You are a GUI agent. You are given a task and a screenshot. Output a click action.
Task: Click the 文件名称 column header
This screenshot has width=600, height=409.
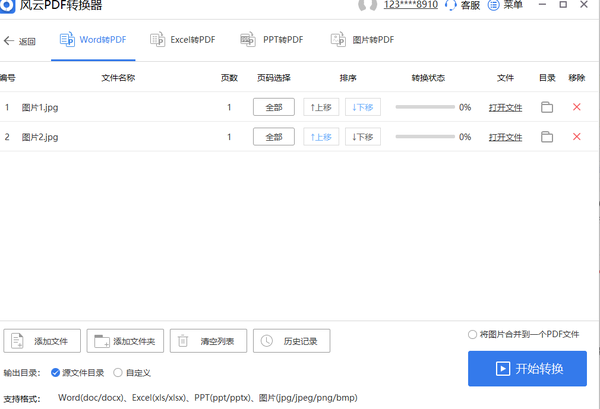pyautogui.click(x=118, y=78)
